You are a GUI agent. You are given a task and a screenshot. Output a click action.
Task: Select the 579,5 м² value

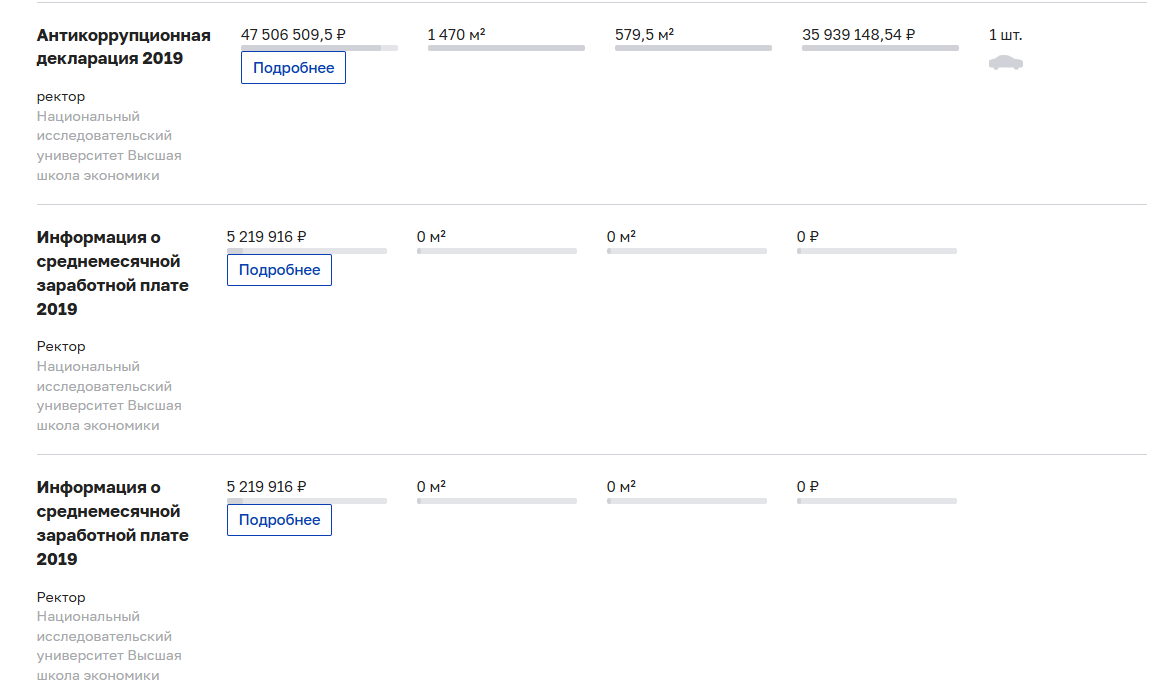[x=644, y=35]
